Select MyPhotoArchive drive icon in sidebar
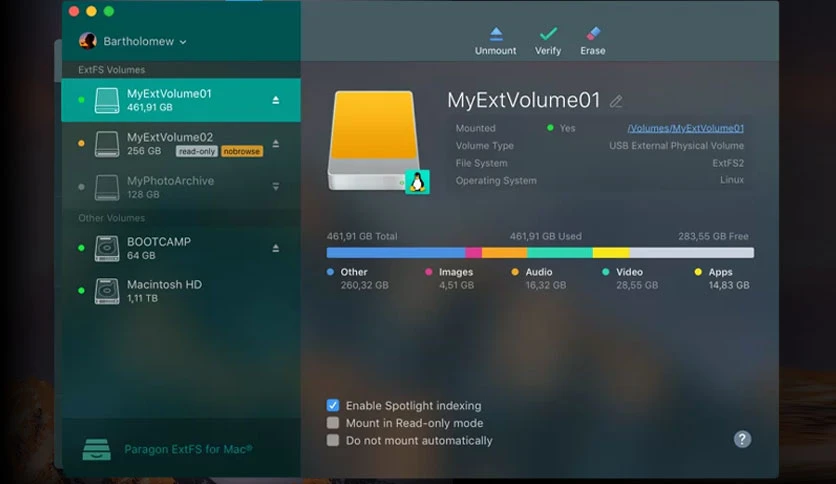The width and height of the screenshot is (836, 484). (x=107, y=188)
